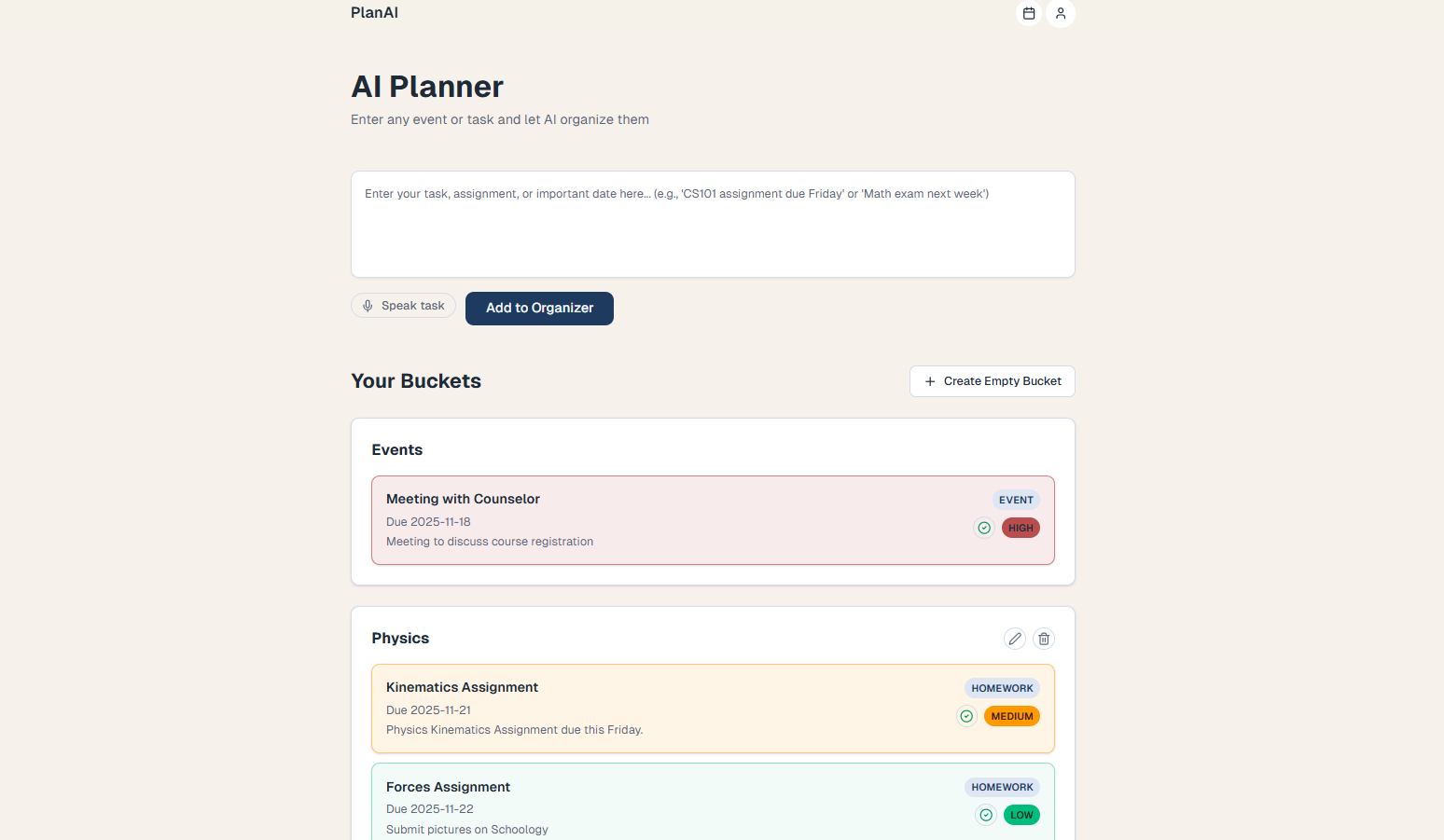Delete the Physics bucket via trash icon
Viewport: 1444px width, 840px height.
(x=1044, y=639)
